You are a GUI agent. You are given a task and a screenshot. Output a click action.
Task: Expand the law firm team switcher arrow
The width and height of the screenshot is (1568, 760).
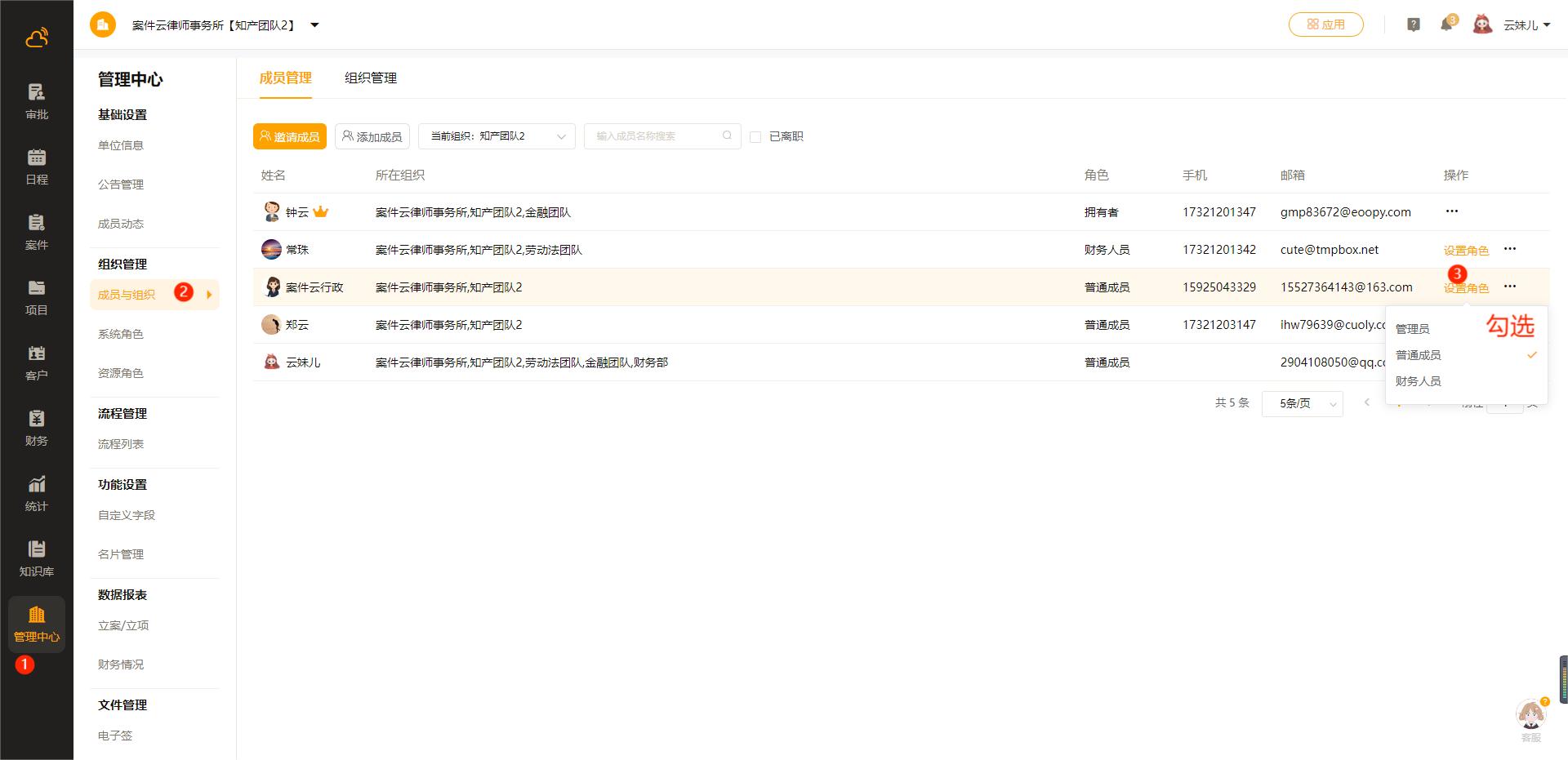coord(314,25)
